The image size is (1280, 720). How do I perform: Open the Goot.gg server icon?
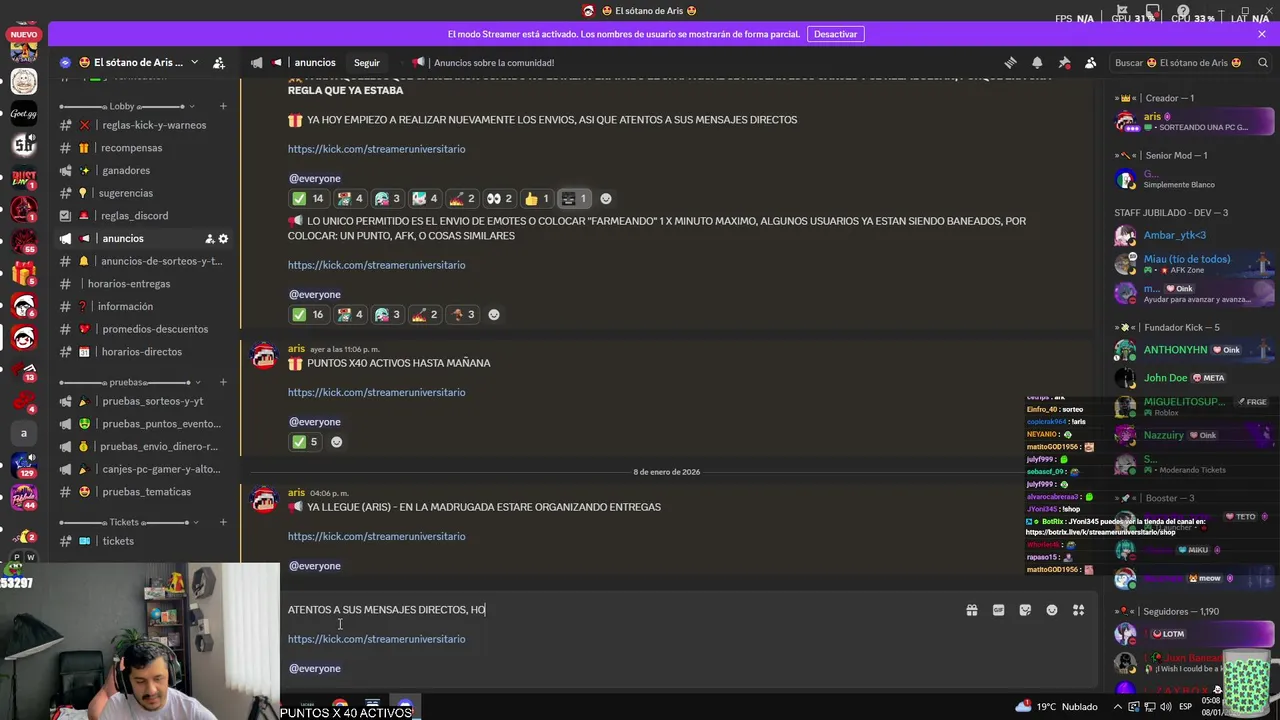tap(24, 112)
